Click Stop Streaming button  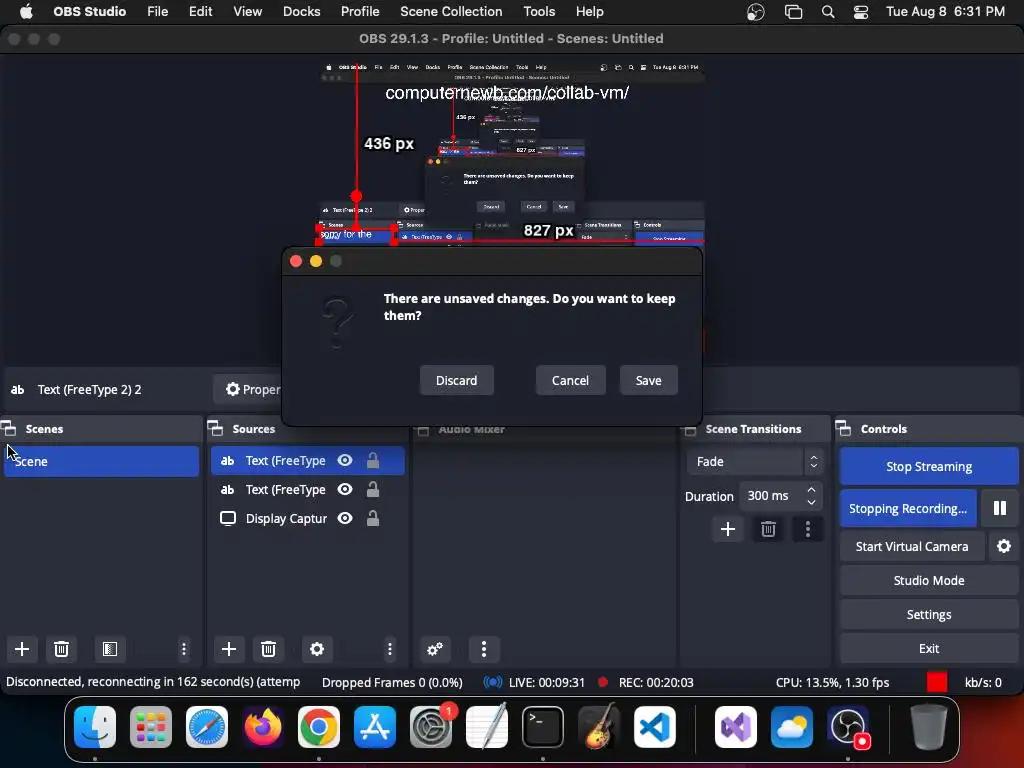point(929,466)
